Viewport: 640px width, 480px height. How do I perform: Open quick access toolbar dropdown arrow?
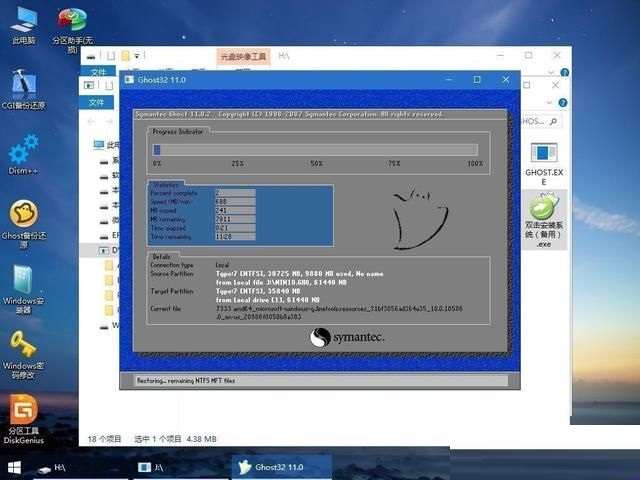pyautogui.click(x=137, y=56)
